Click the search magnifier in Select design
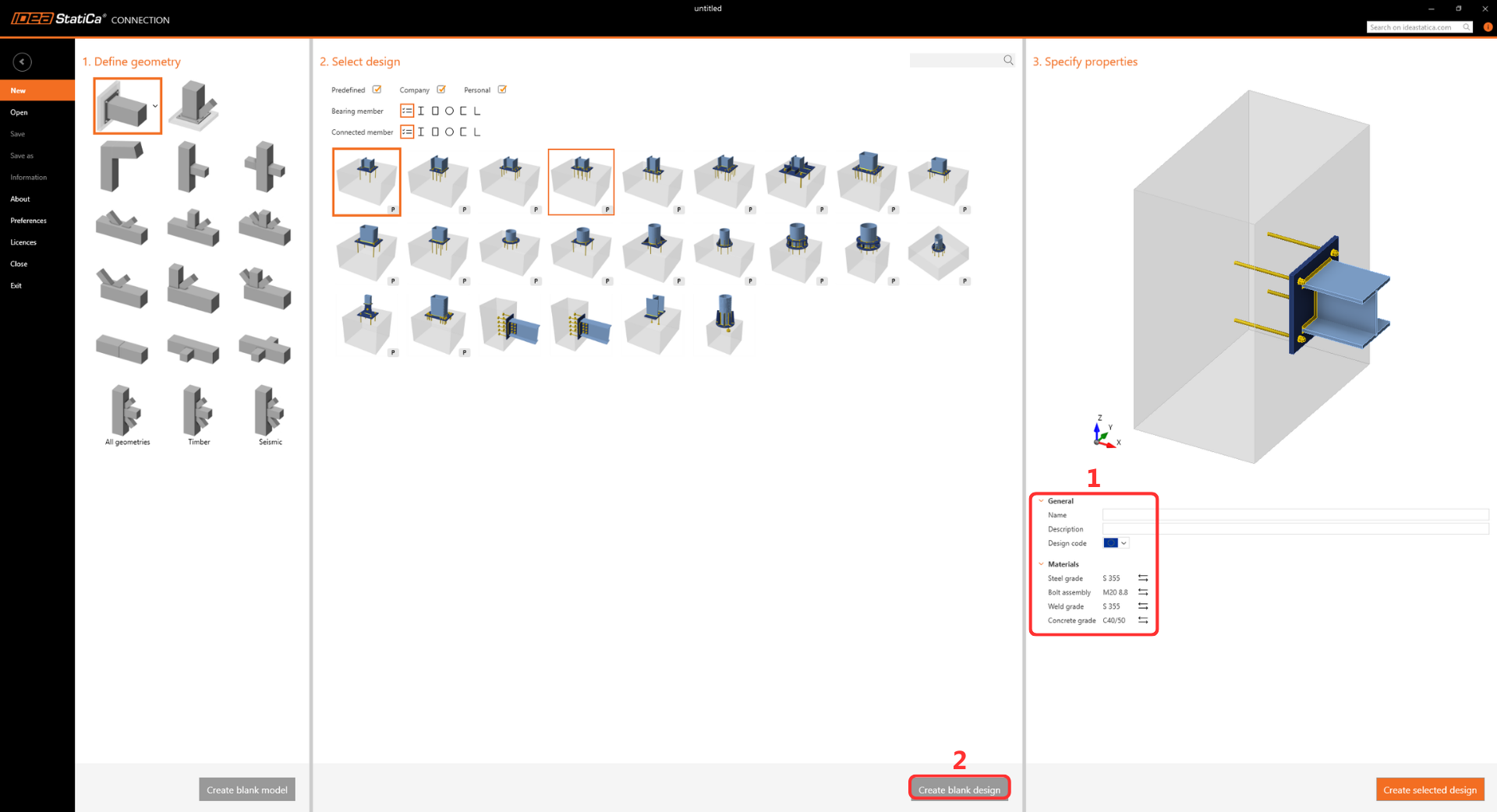 pos(1008,60)
